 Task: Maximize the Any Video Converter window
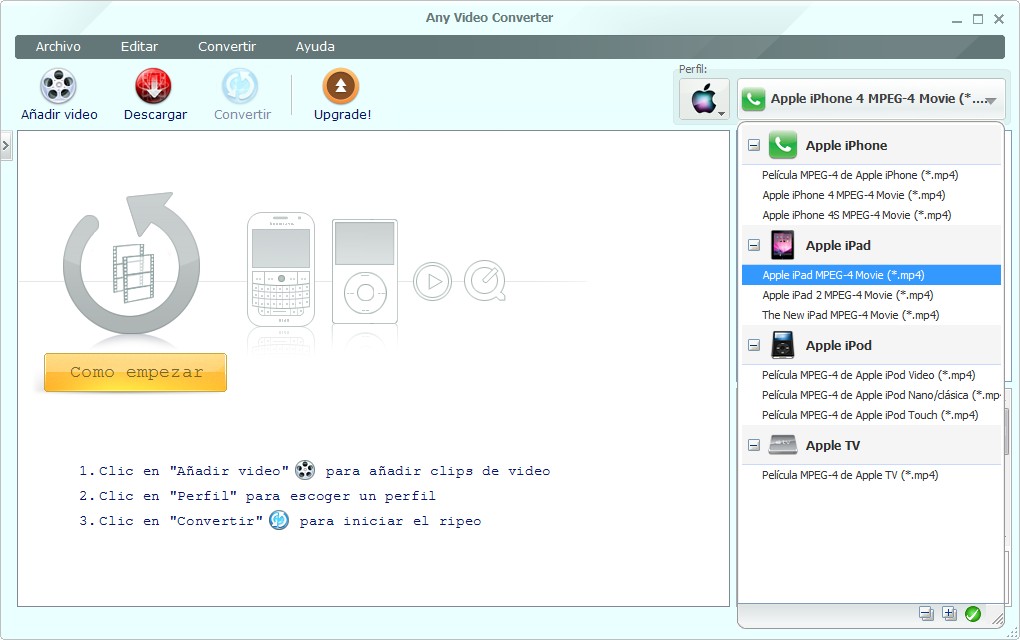(x=978, y=20)
